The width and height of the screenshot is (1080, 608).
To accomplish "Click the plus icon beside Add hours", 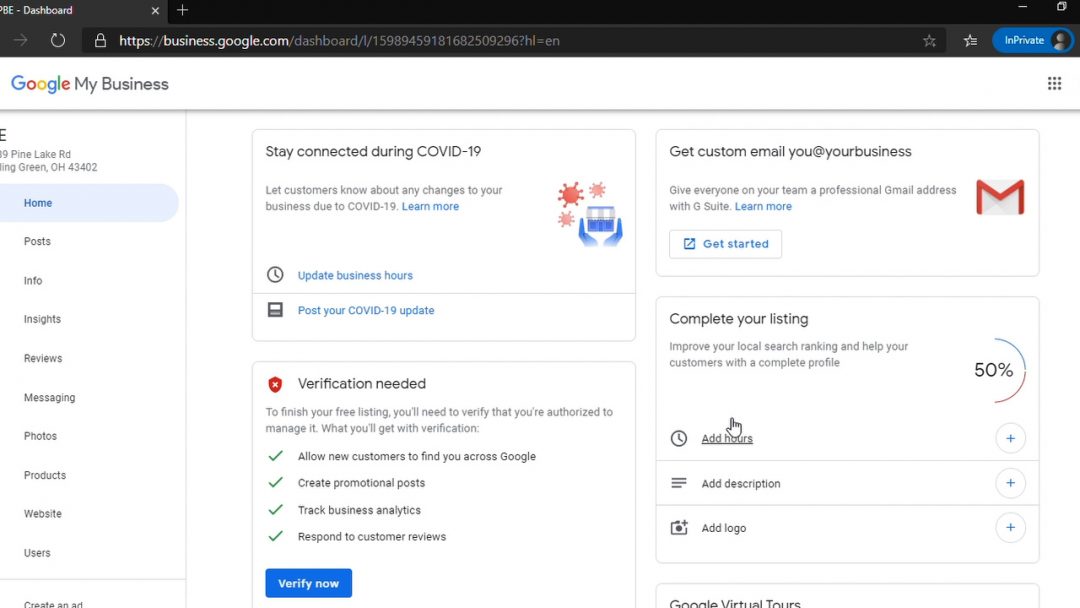I will click(1010, 439).
